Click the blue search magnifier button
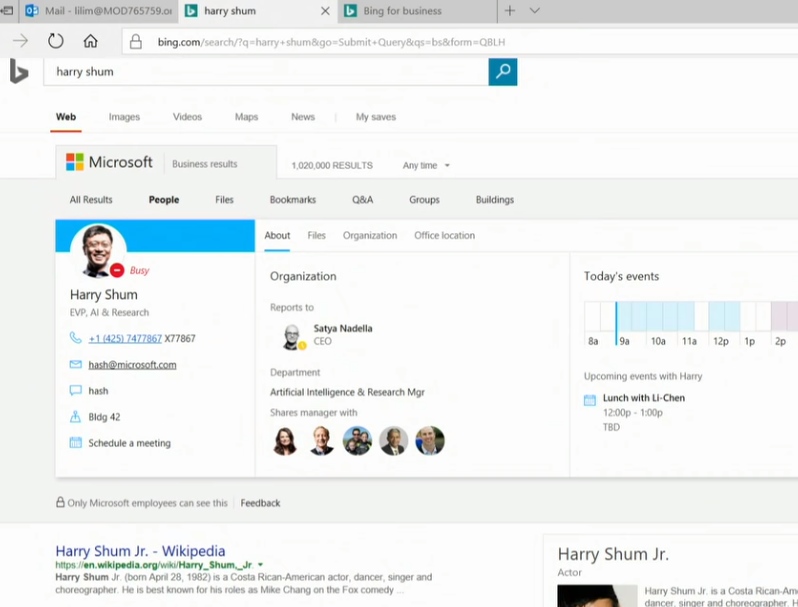 point(502,71)
